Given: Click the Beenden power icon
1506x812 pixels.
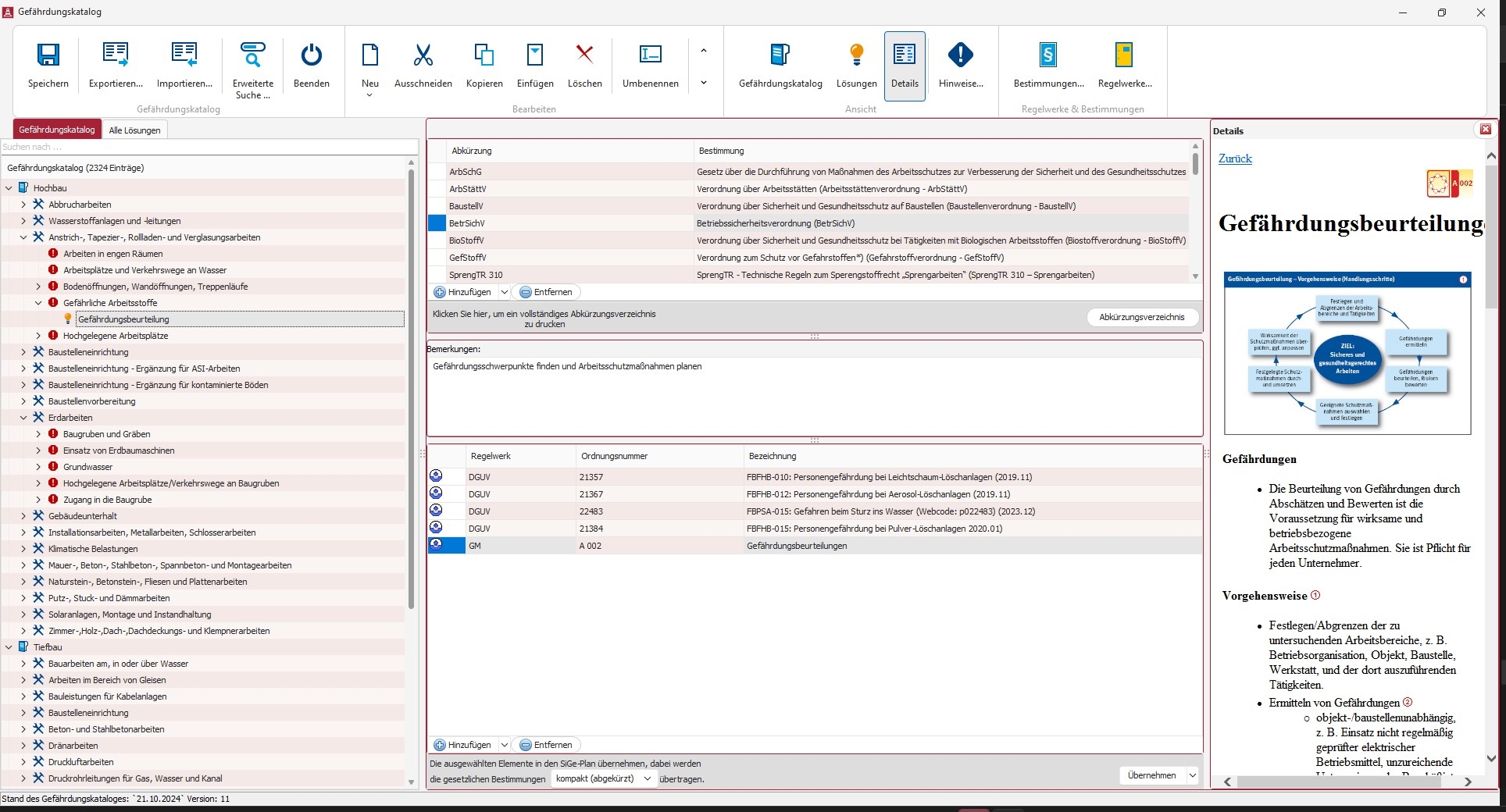Looking at the screenshot, I should coord(312,55).
